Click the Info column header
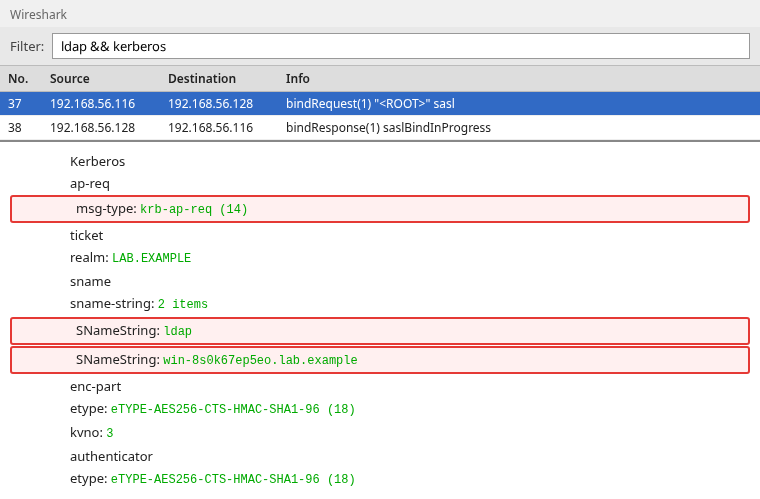Viewport: 760px width, 499px height. (297, 78)
